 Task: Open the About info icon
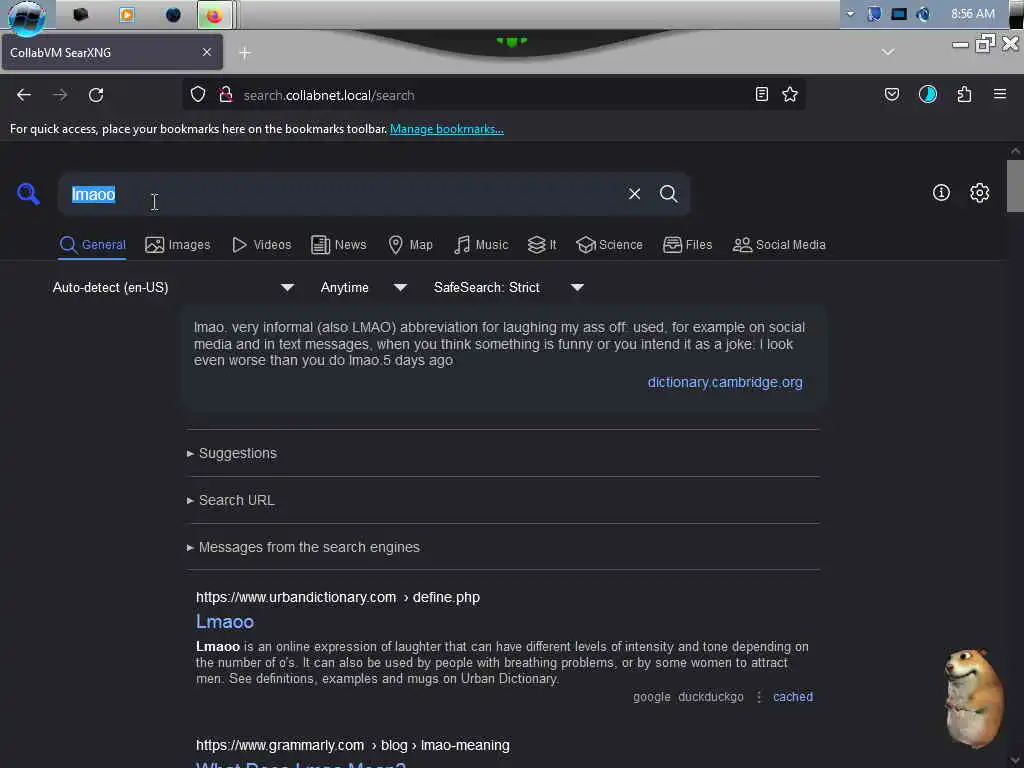coord(941,193)
